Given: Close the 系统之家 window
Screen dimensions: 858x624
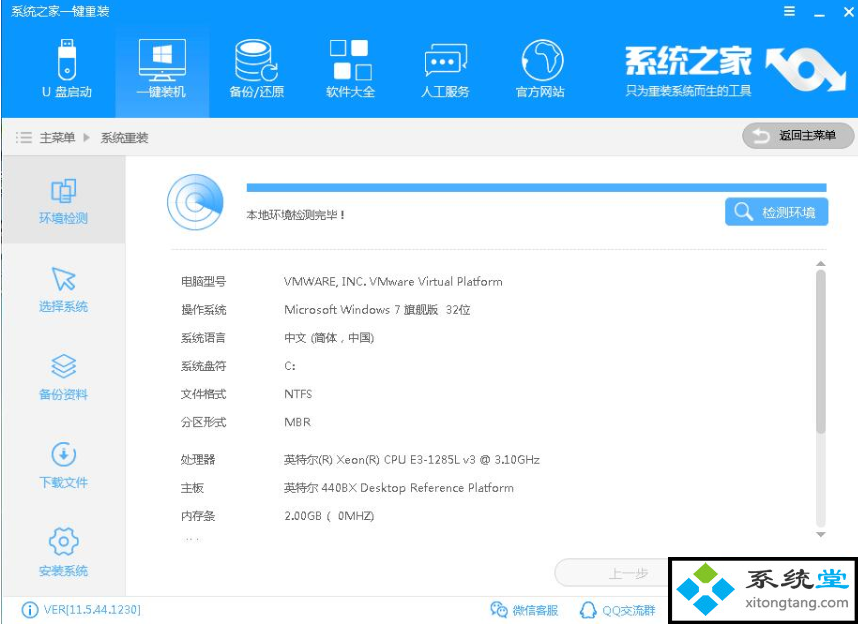Looking at the screenshot, I should (x=848, y=12).
